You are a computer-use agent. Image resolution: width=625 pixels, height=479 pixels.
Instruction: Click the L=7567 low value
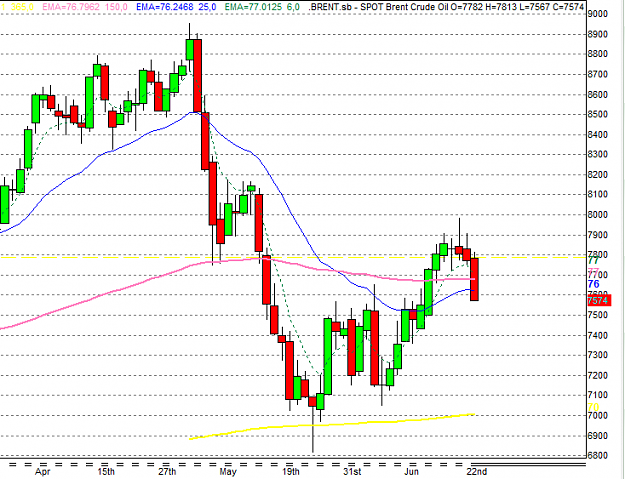(x=534, y=7)
